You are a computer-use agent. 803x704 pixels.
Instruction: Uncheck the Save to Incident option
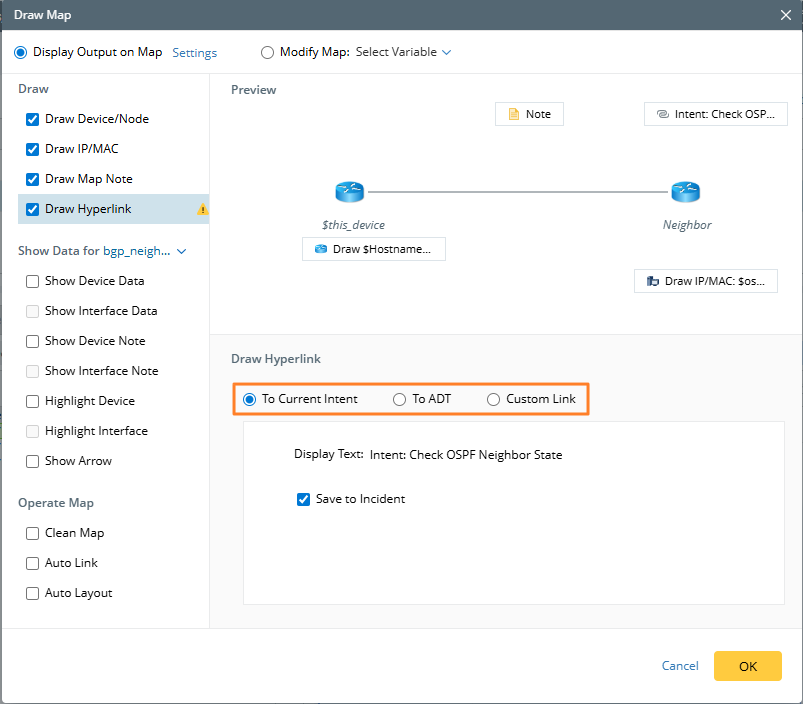click(304, 499)
